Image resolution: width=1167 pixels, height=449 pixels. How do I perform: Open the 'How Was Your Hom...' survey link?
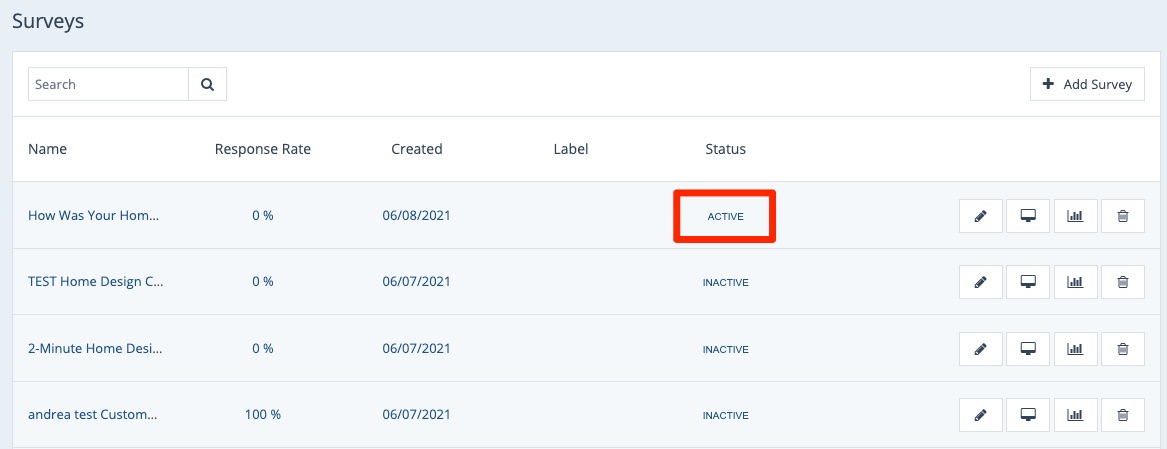pos(93,216)
